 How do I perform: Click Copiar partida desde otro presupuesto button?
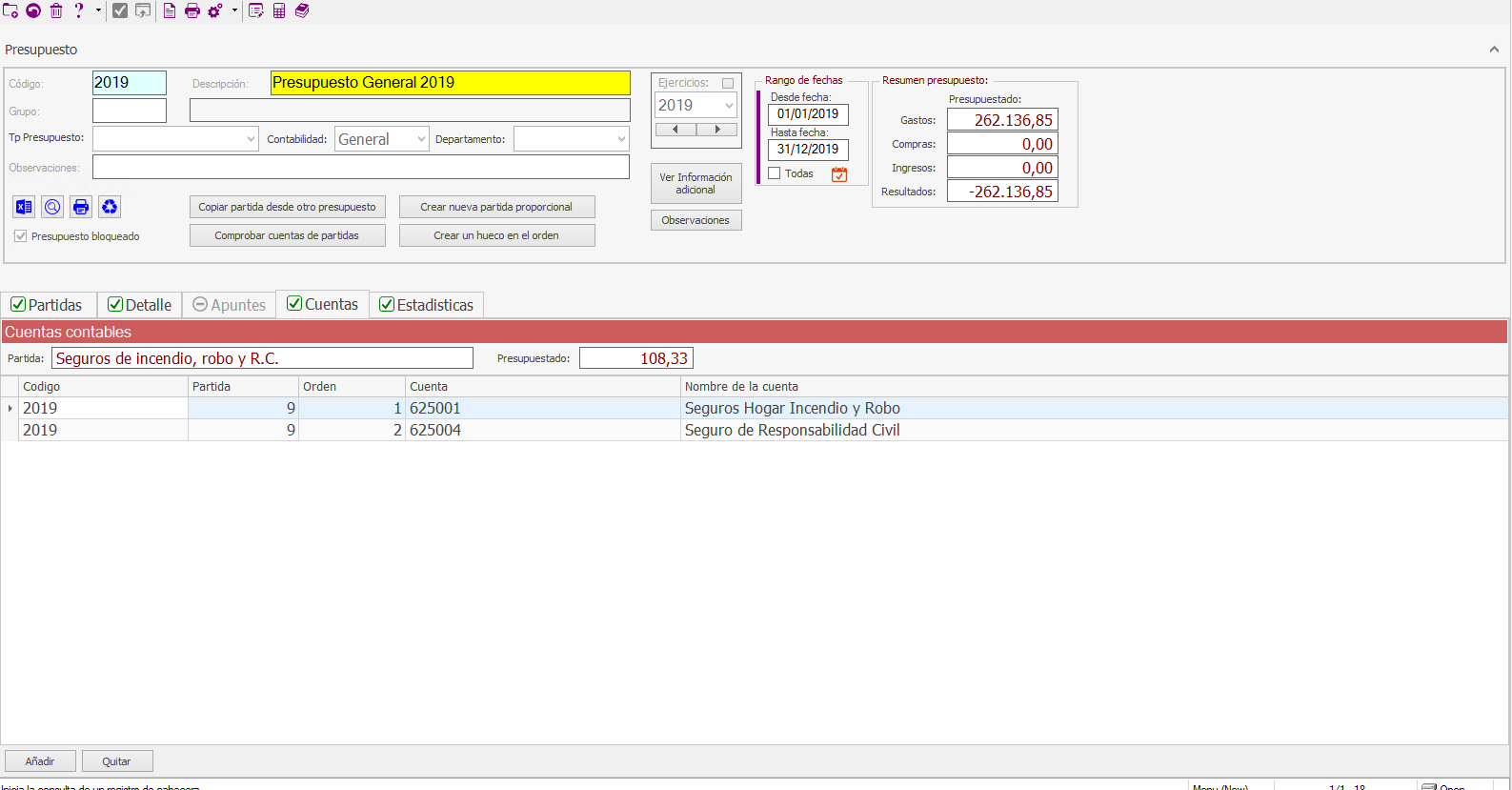[x=287, y=207]
